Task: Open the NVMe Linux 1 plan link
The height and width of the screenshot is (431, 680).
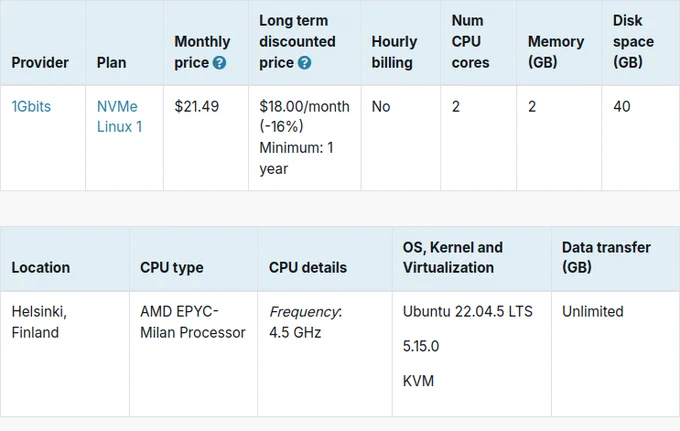Action: coord(120,117)
